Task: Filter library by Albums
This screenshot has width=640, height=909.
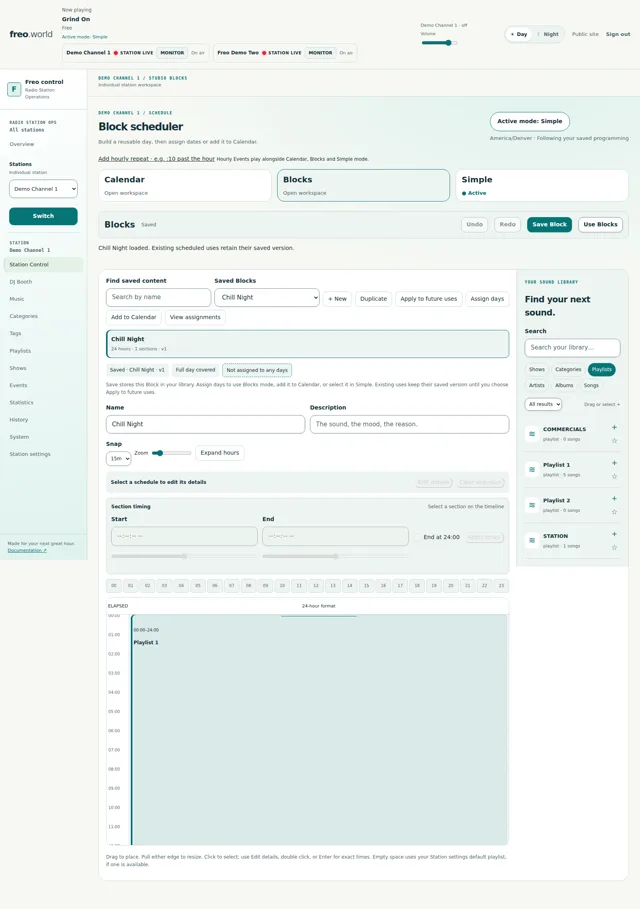Action: tap(564, 385)
